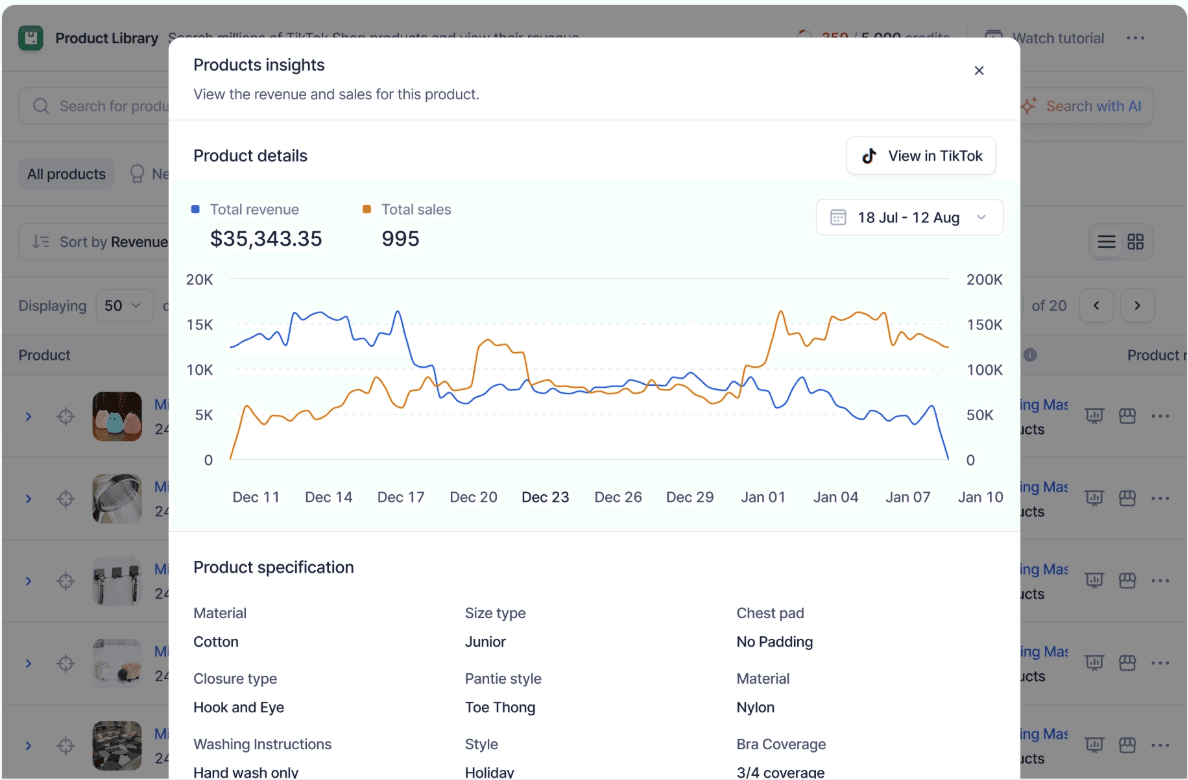Open the more options menu on the third row
Viewport: 1188px width, 780px height.
pyautogui.click(x=1160, y=580)
